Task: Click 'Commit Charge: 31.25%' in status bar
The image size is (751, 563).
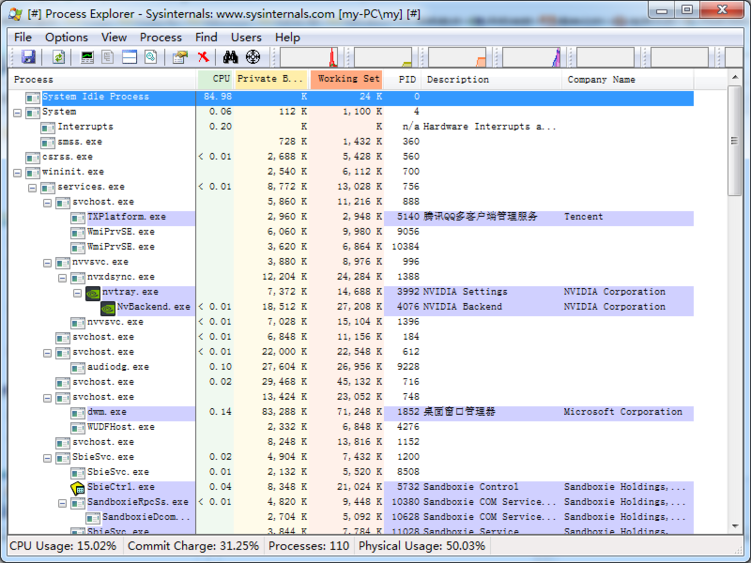Action: (193, 546)
